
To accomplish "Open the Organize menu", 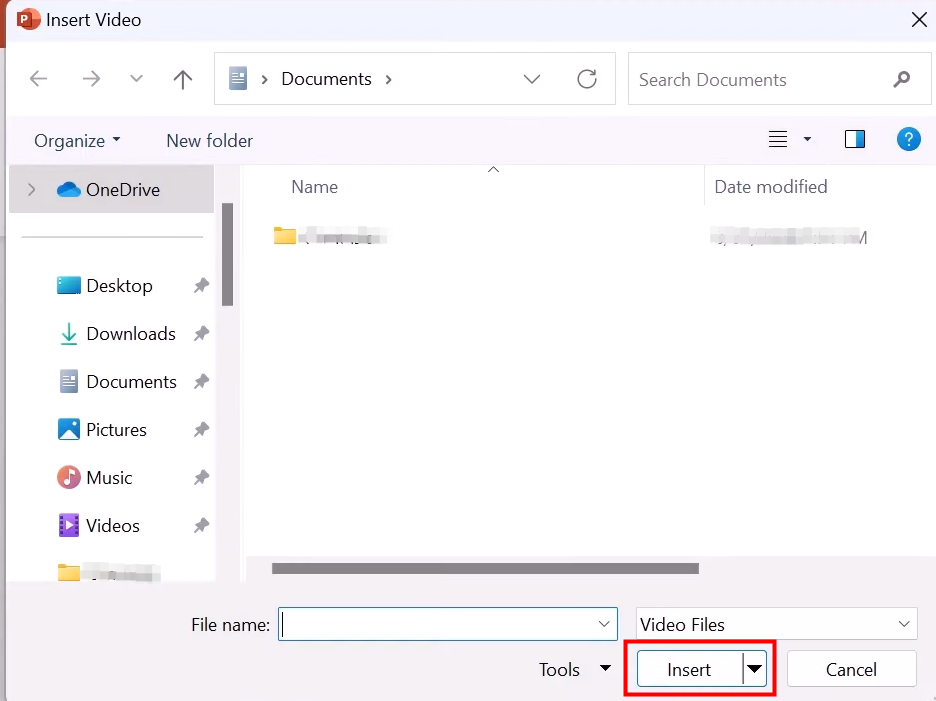I will pyautogui.click(x=77, y=141).
